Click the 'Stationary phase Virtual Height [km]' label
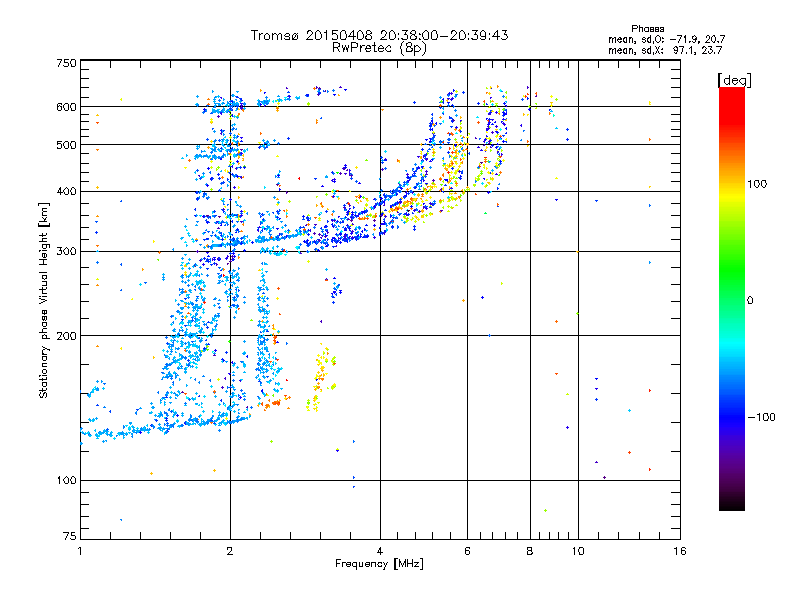The width and height of the screenshot is (800, 600). click(44, 301)
